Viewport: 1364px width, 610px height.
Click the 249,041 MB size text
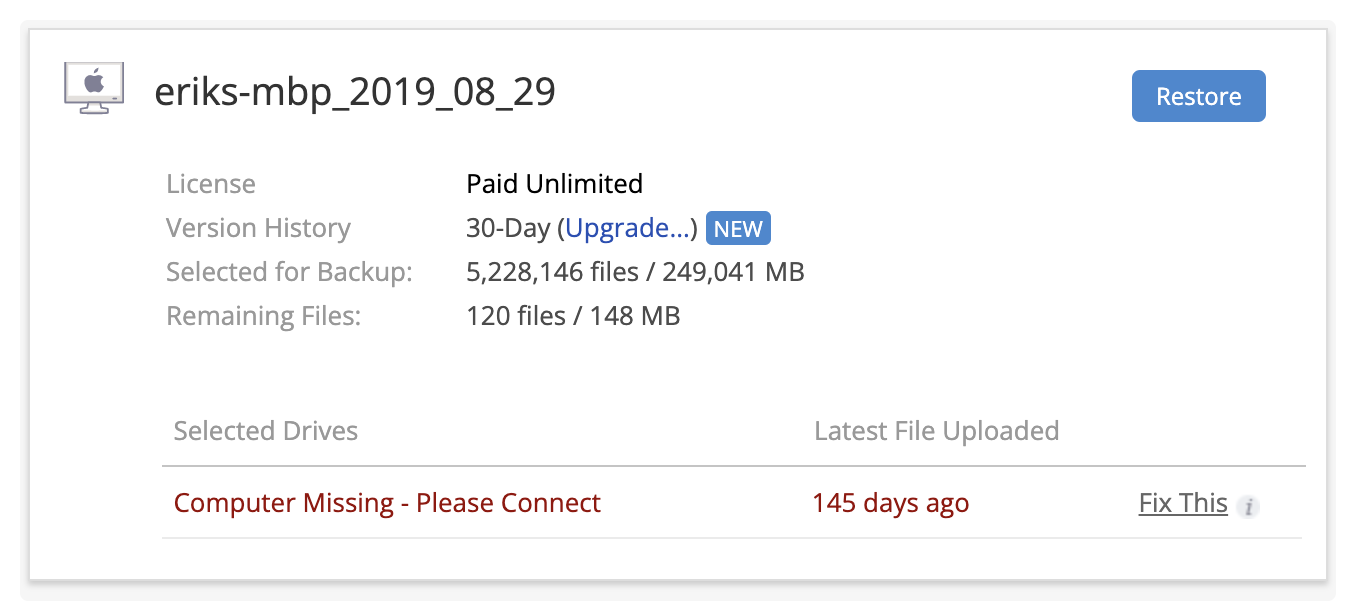coord(733,272)
